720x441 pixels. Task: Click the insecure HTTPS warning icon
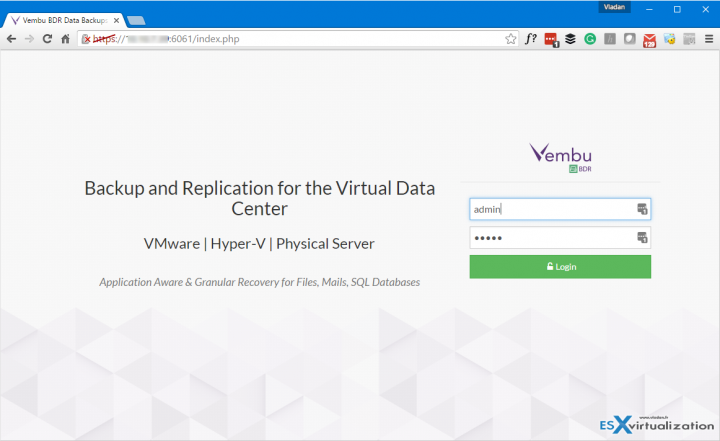tap(86, 39)
